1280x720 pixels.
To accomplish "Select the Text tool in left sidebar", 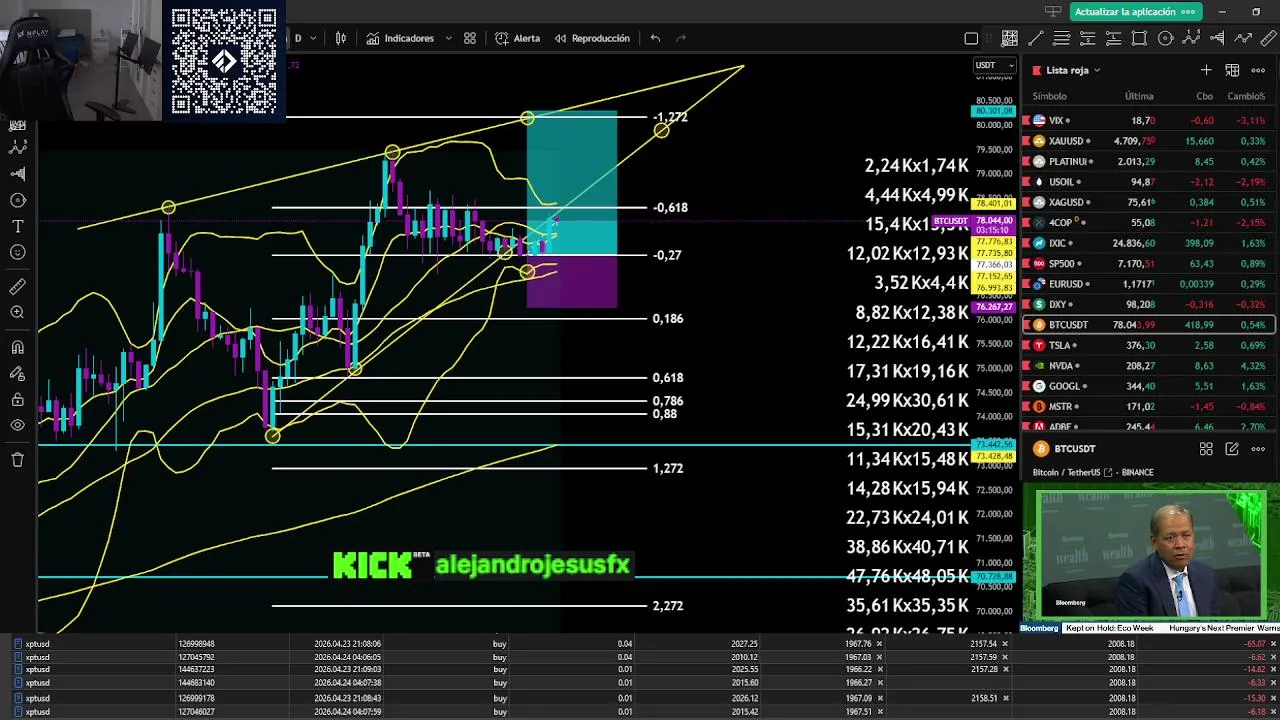I will pyautogui.click(x=17, y=226).
